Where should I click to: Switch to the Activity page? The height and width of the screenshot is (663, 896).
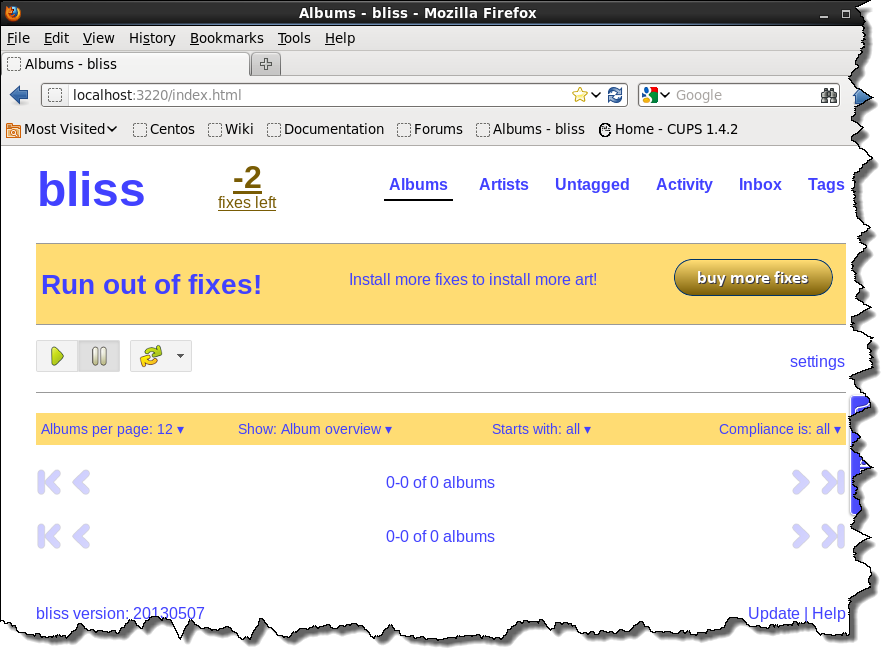(x=684, y=185)
